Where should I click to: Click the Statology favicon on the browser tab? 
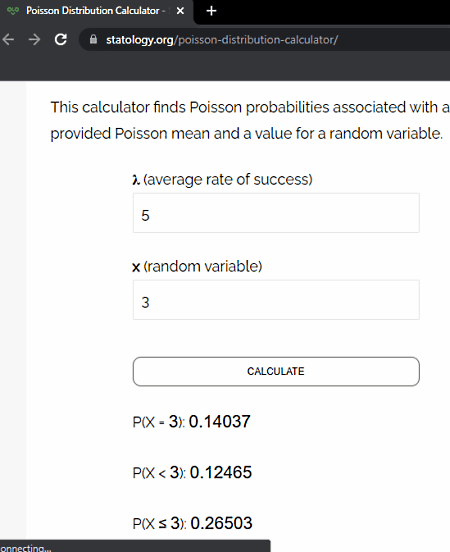click(13, 11)
